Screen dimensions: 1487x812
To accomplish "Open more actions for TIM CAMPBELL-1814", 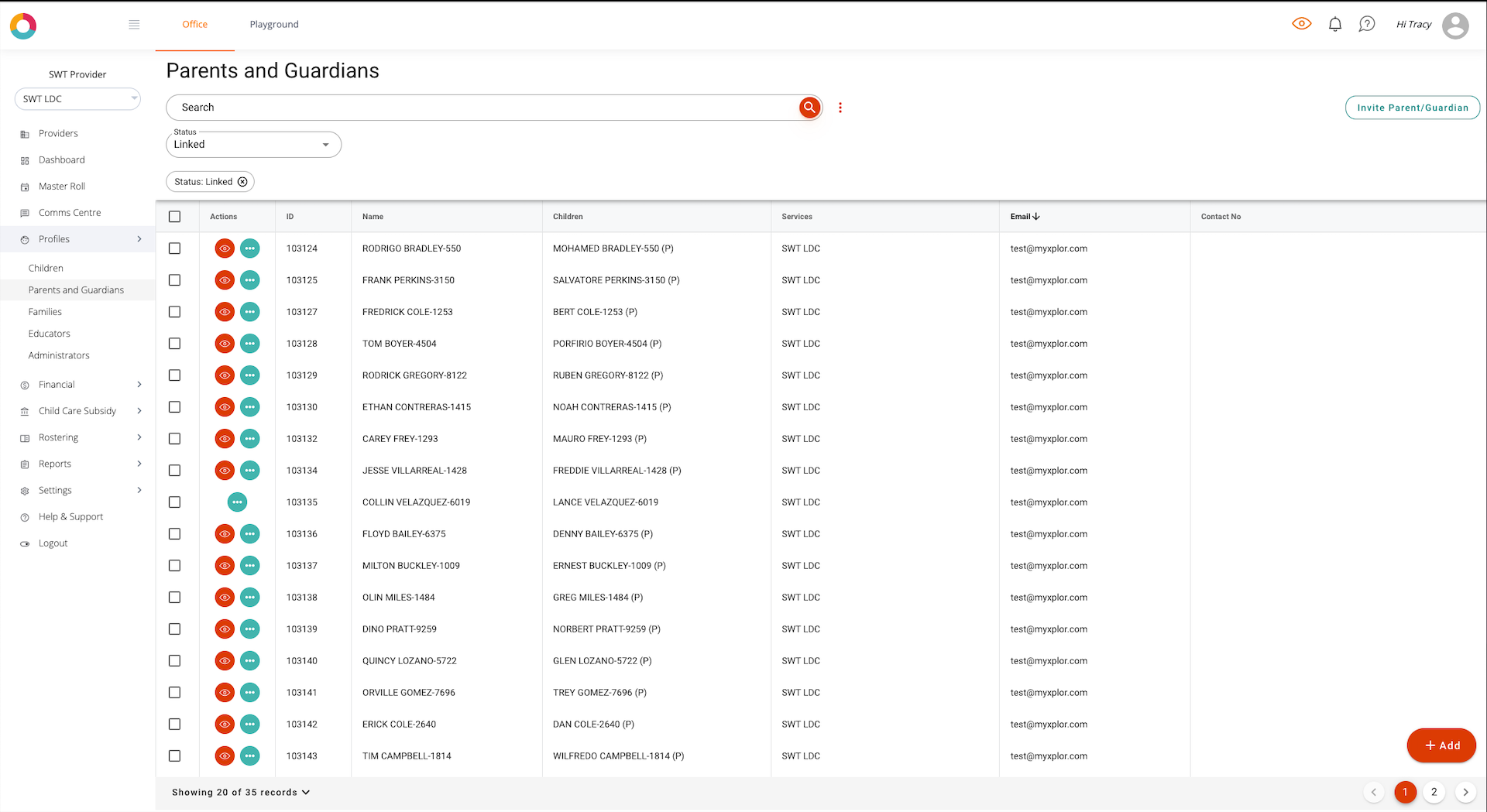I will coord(249,756).
